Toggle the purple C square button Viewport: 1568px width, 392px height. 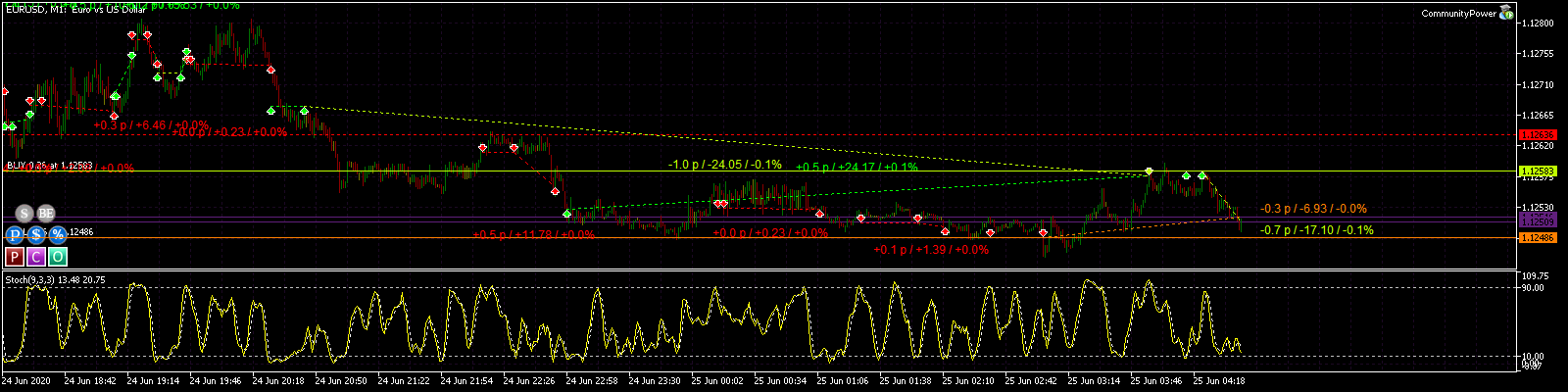36,257
